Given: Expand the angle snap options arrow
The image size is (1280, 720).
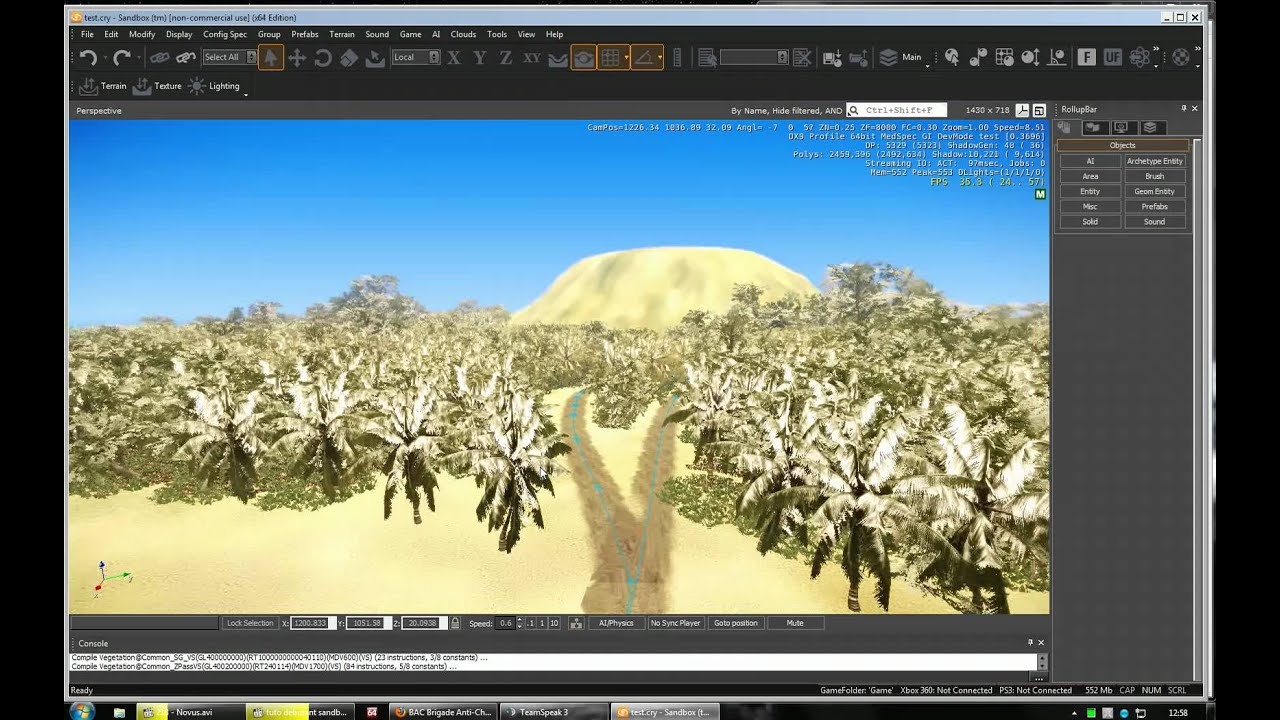Looking at the screenshot, I should tap(660, 58).
